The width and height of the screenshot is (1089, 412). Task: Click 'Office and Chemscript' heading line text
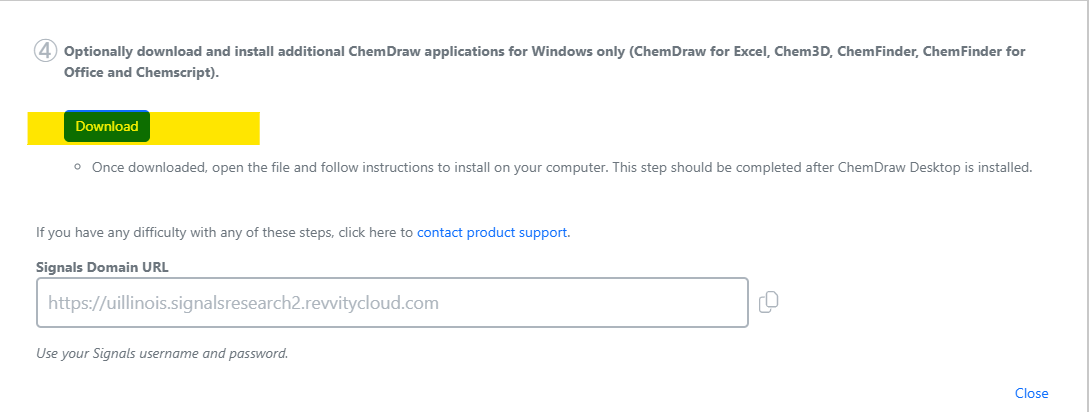tap(142, 72)
